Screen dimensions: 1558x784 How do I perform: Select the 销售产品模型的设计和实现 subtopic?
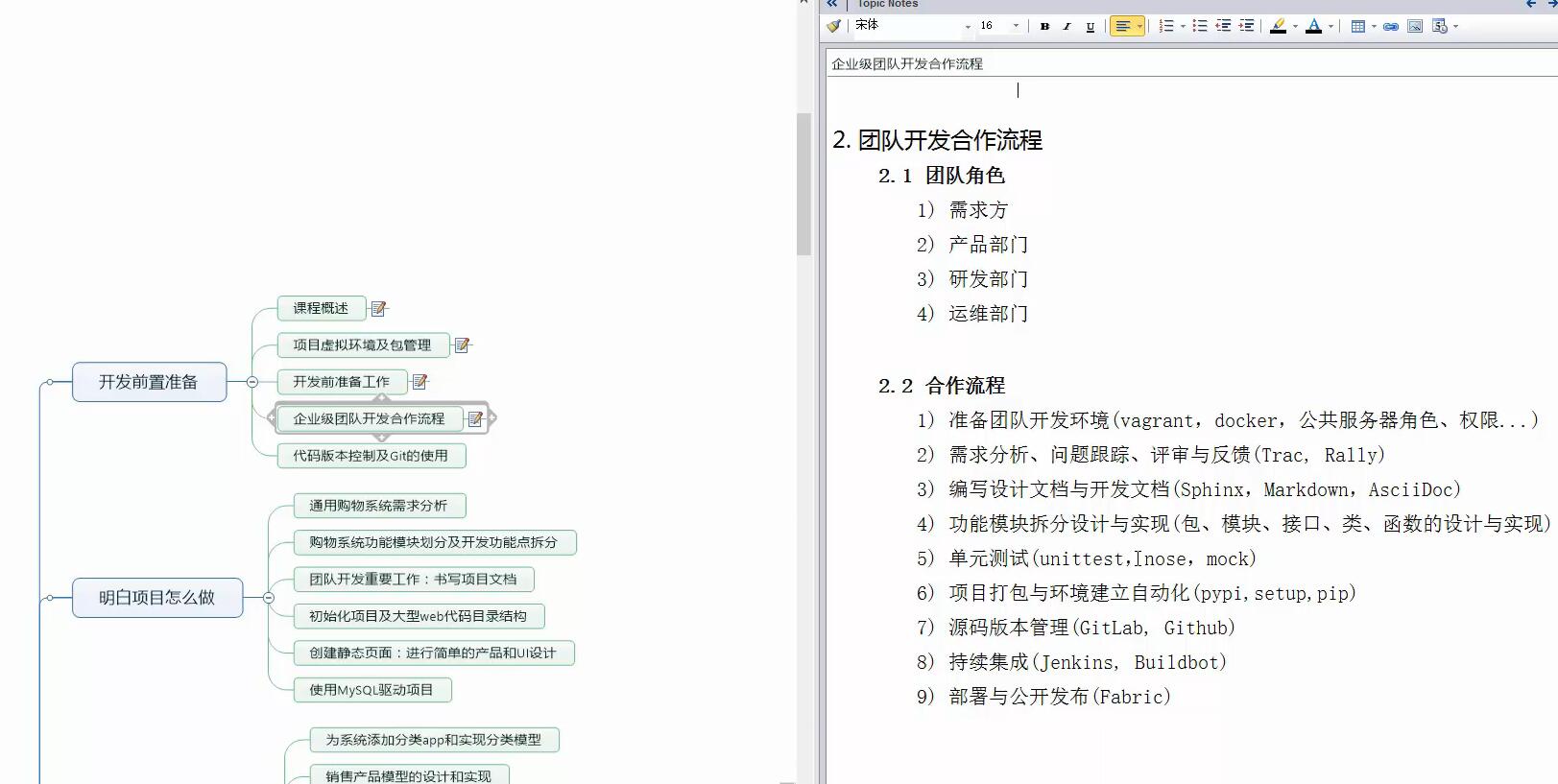409,775
